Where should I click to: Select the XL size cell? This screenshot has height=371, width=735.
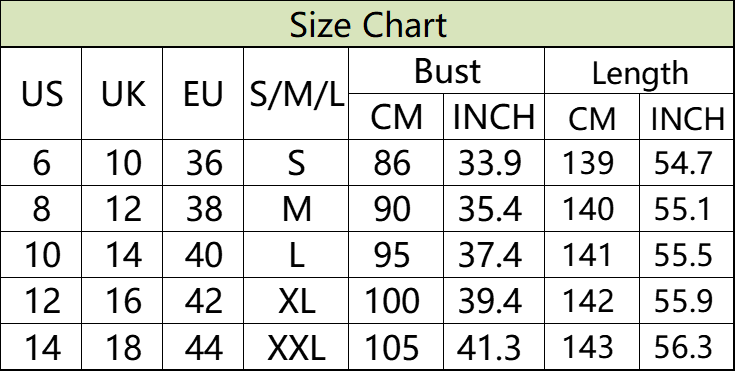[x=296, y=301]
